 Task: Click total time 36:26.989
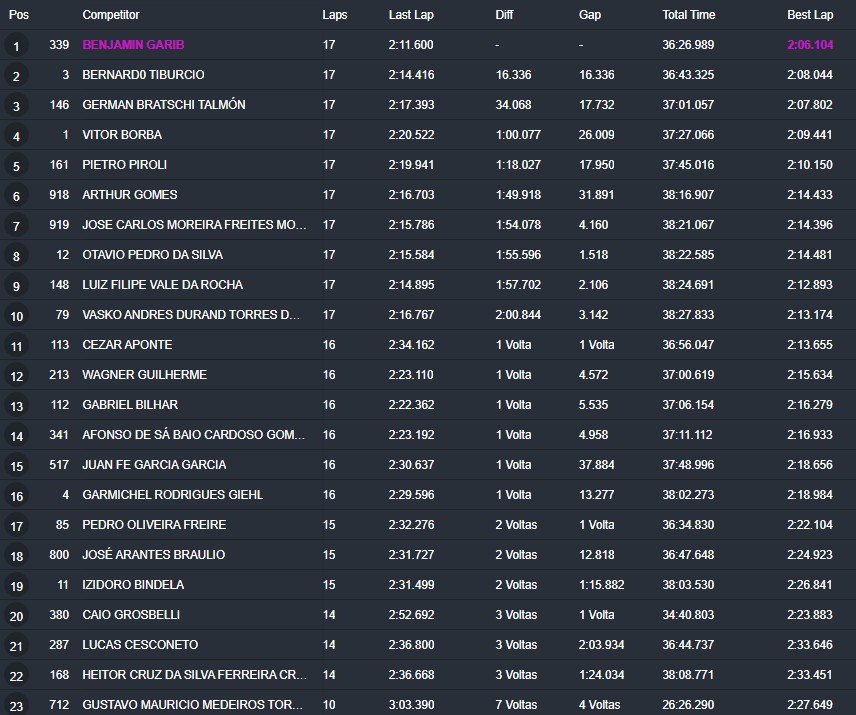(688, 45)
